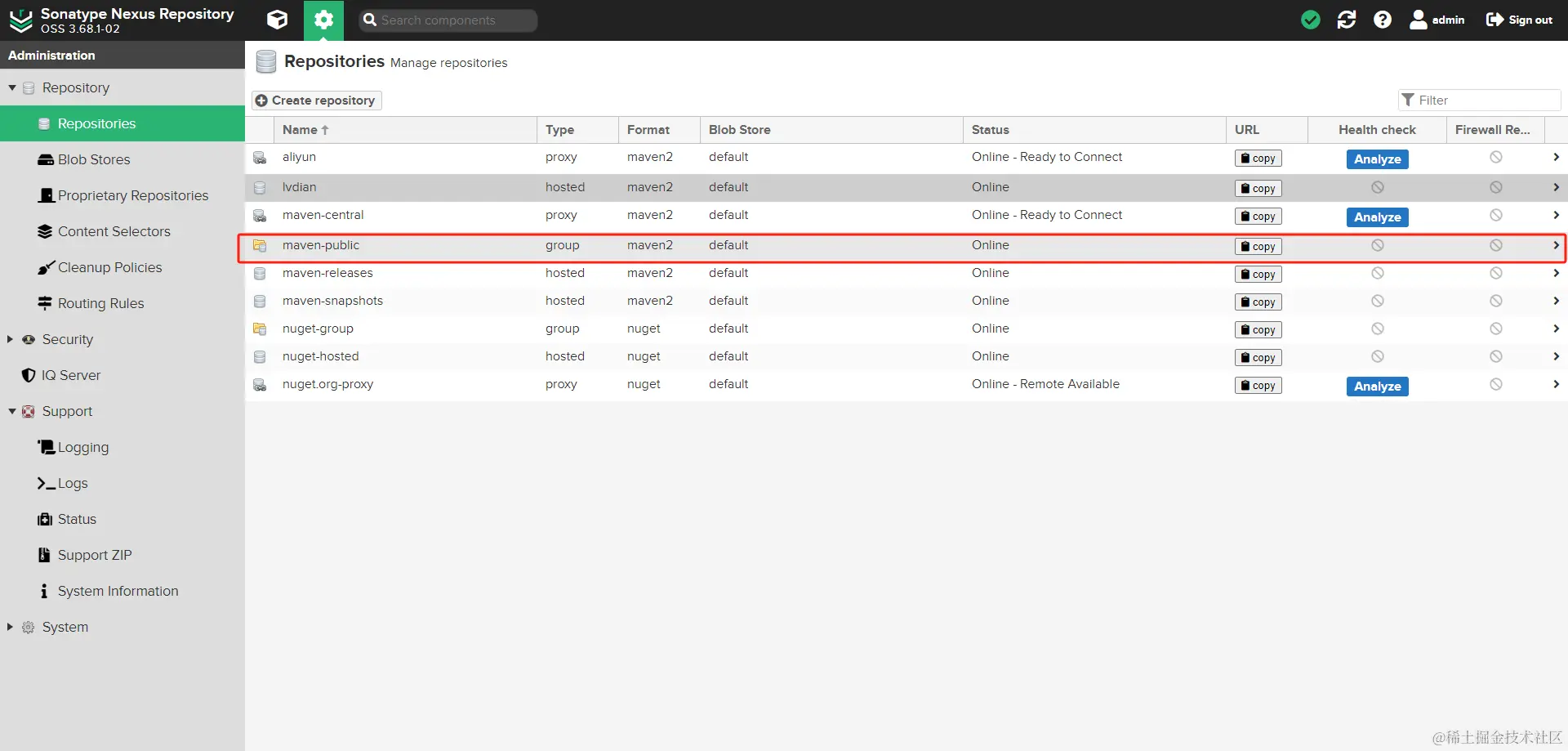Open the admin user account

coord(1437,20)
